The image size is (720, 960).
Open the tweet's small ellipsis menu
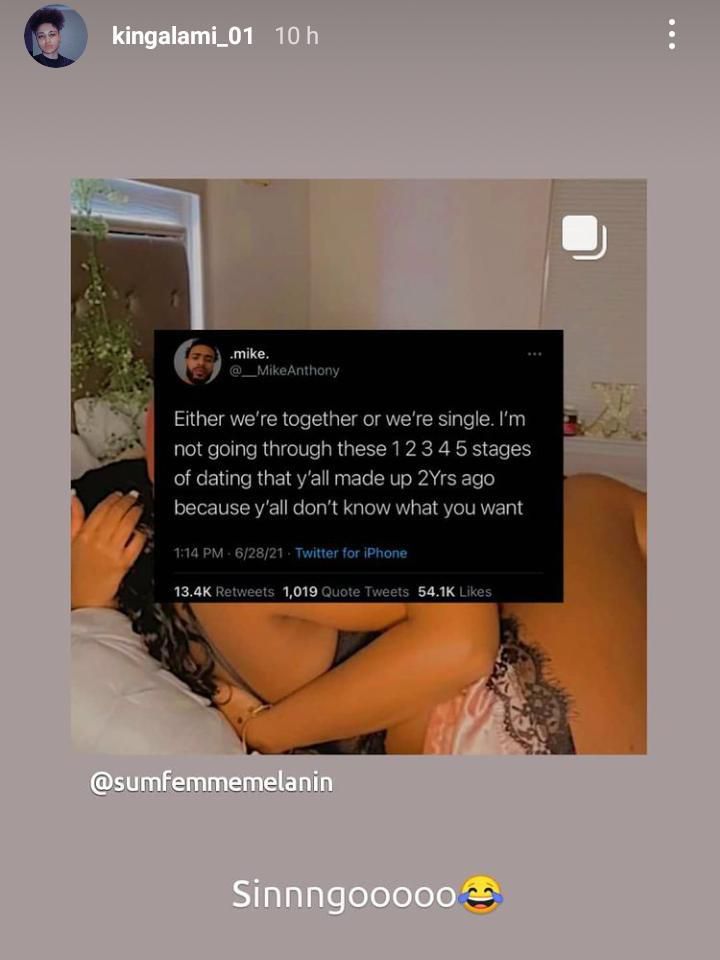[534, 354]
